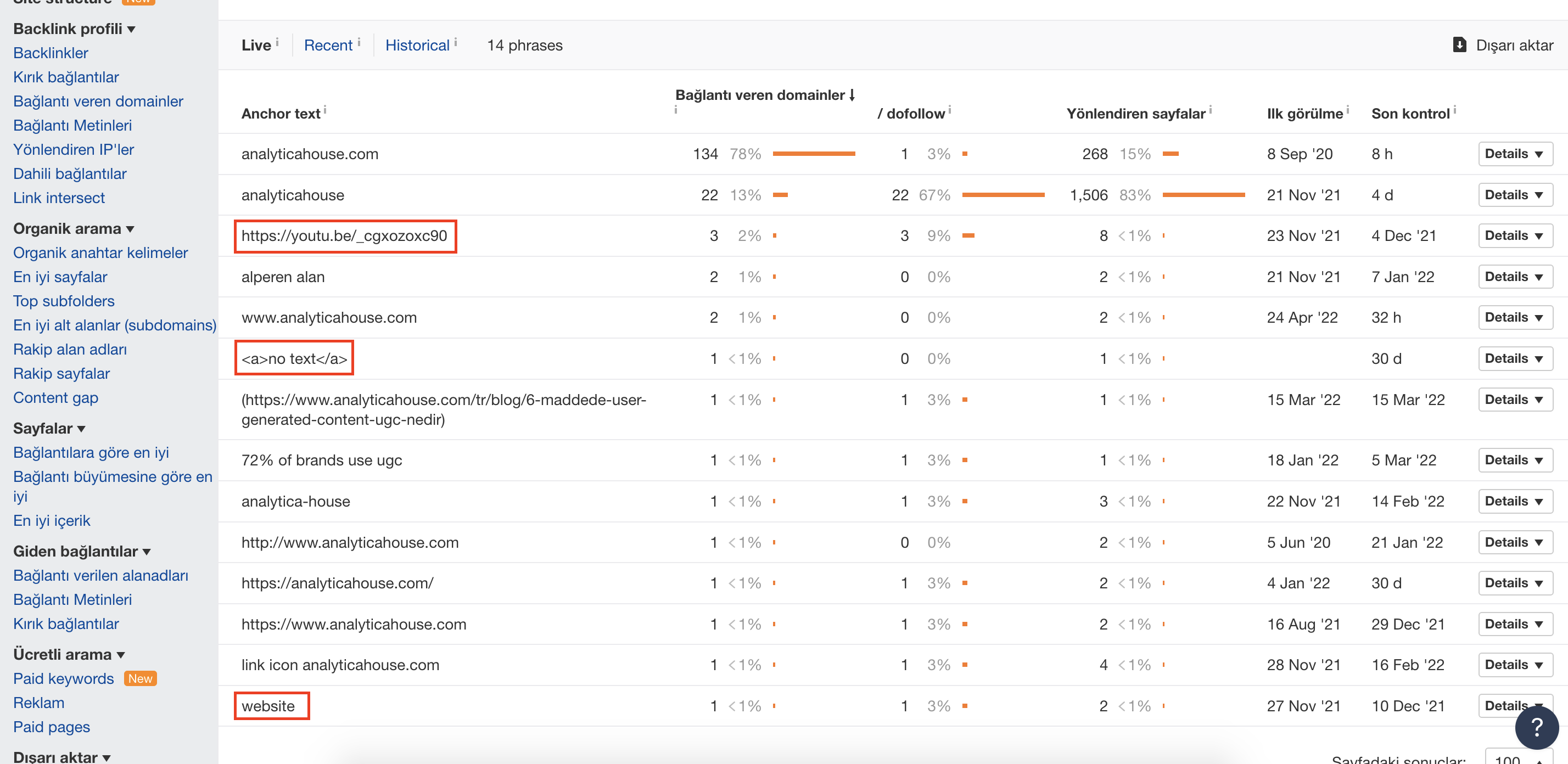Open Paid pages sidebar link

tap(52, 727)
